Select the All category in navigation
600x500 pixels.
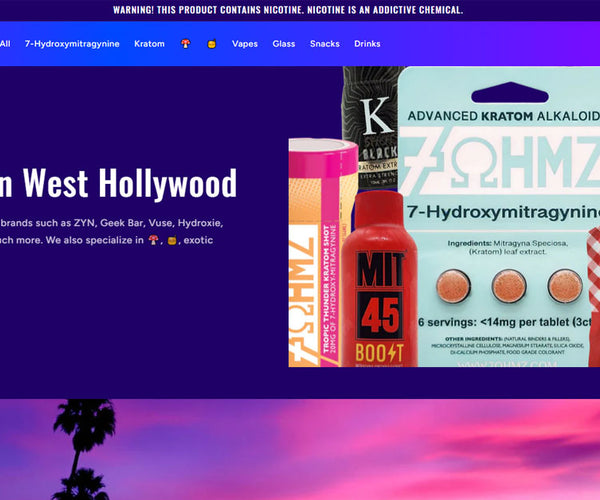point(5,44)
